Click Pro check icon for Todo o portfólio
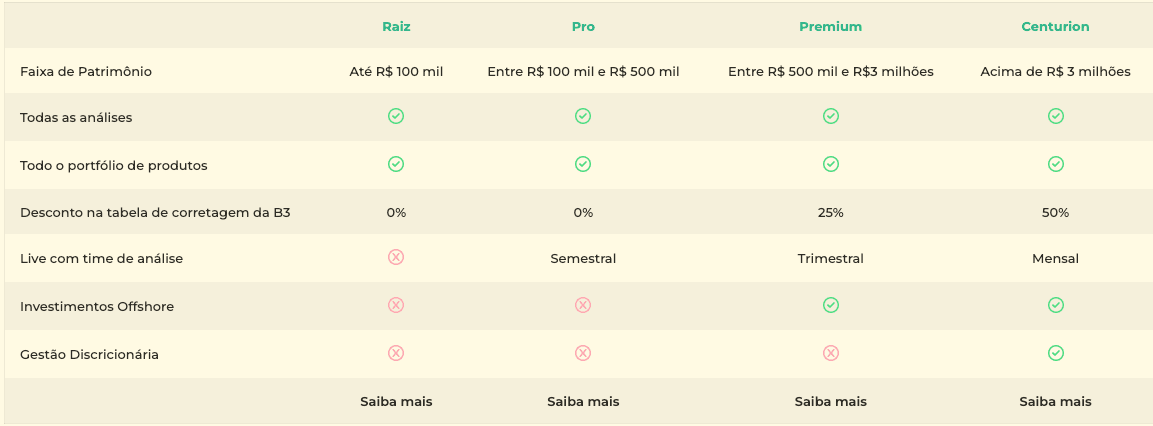Viewport: 1153px width, 426px height. pyautogui.click(x=583, y=164)
